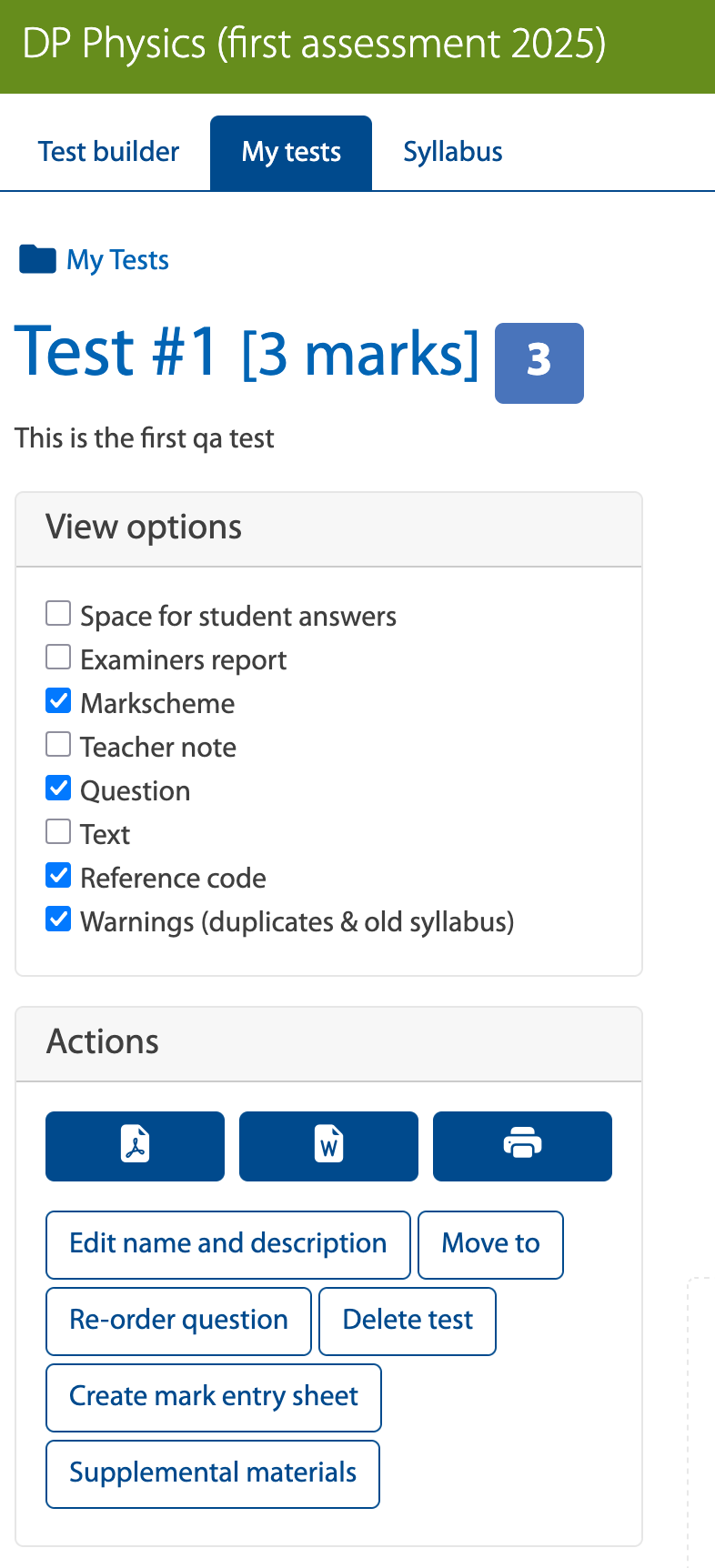Viewport: 715px width, 1568px height.
Task: Open Supplemental materials
Action: [x=212, y=1473]
